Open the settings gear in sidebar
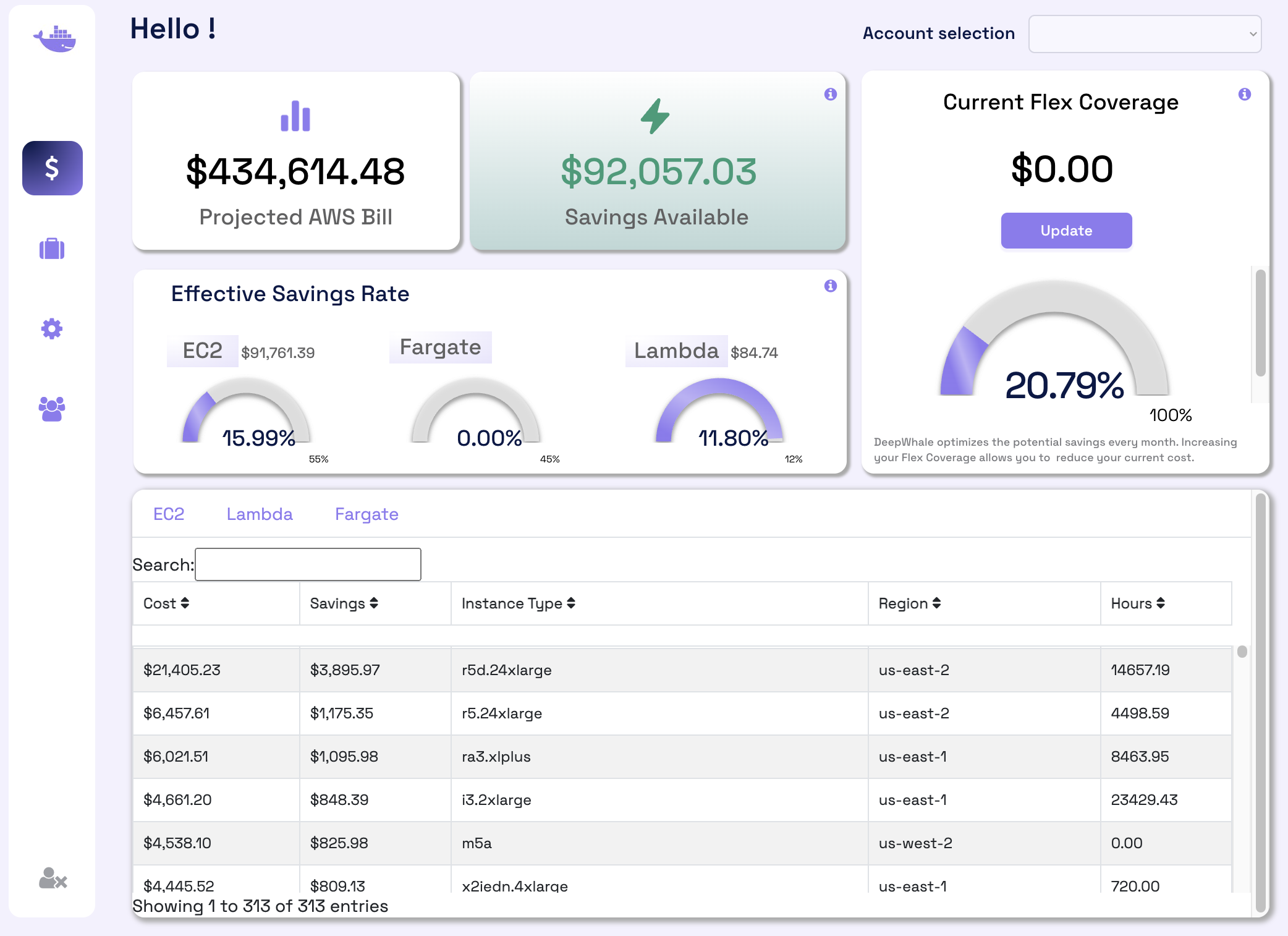 (52, 328)
